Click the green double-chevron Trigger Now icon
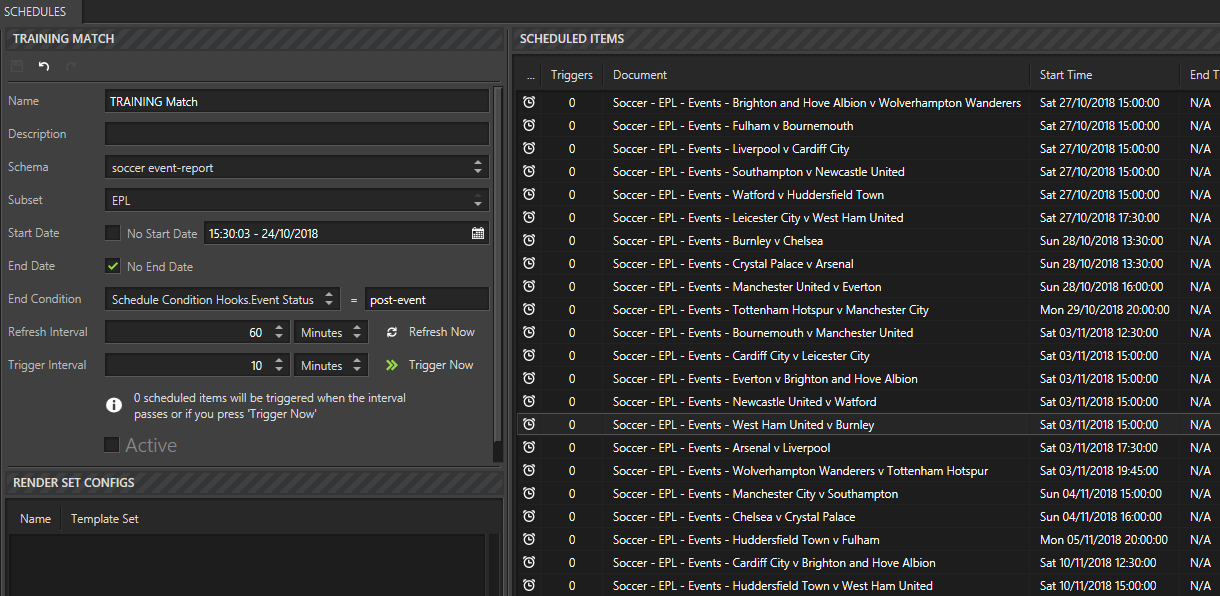Viewport: 1220px width, 596px height. coord(392,365)
